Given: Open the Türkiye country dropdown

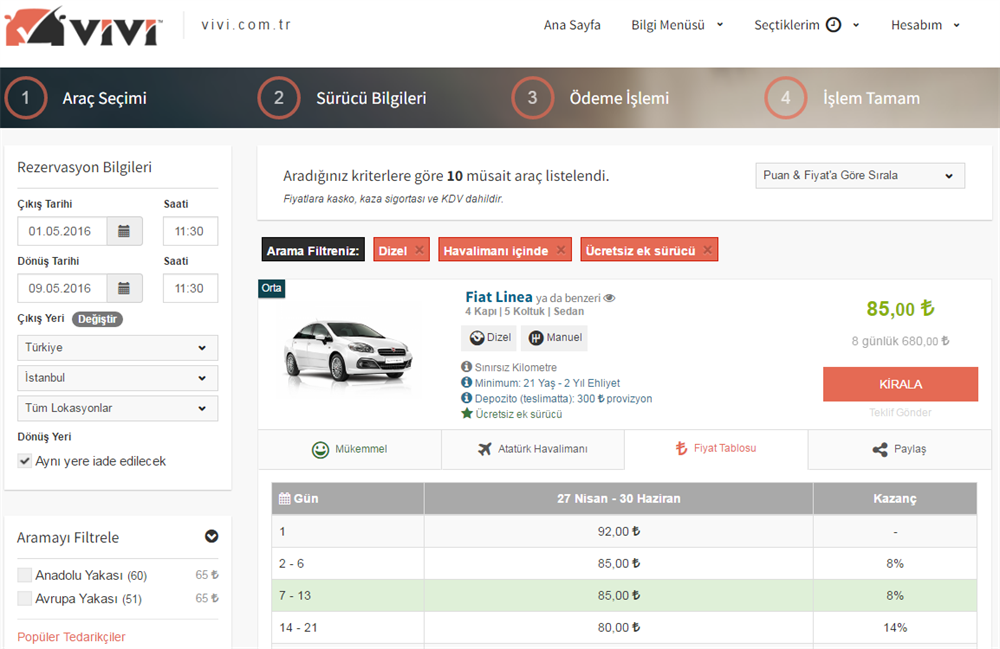Looking at the screenshot, I should [117, 347].
